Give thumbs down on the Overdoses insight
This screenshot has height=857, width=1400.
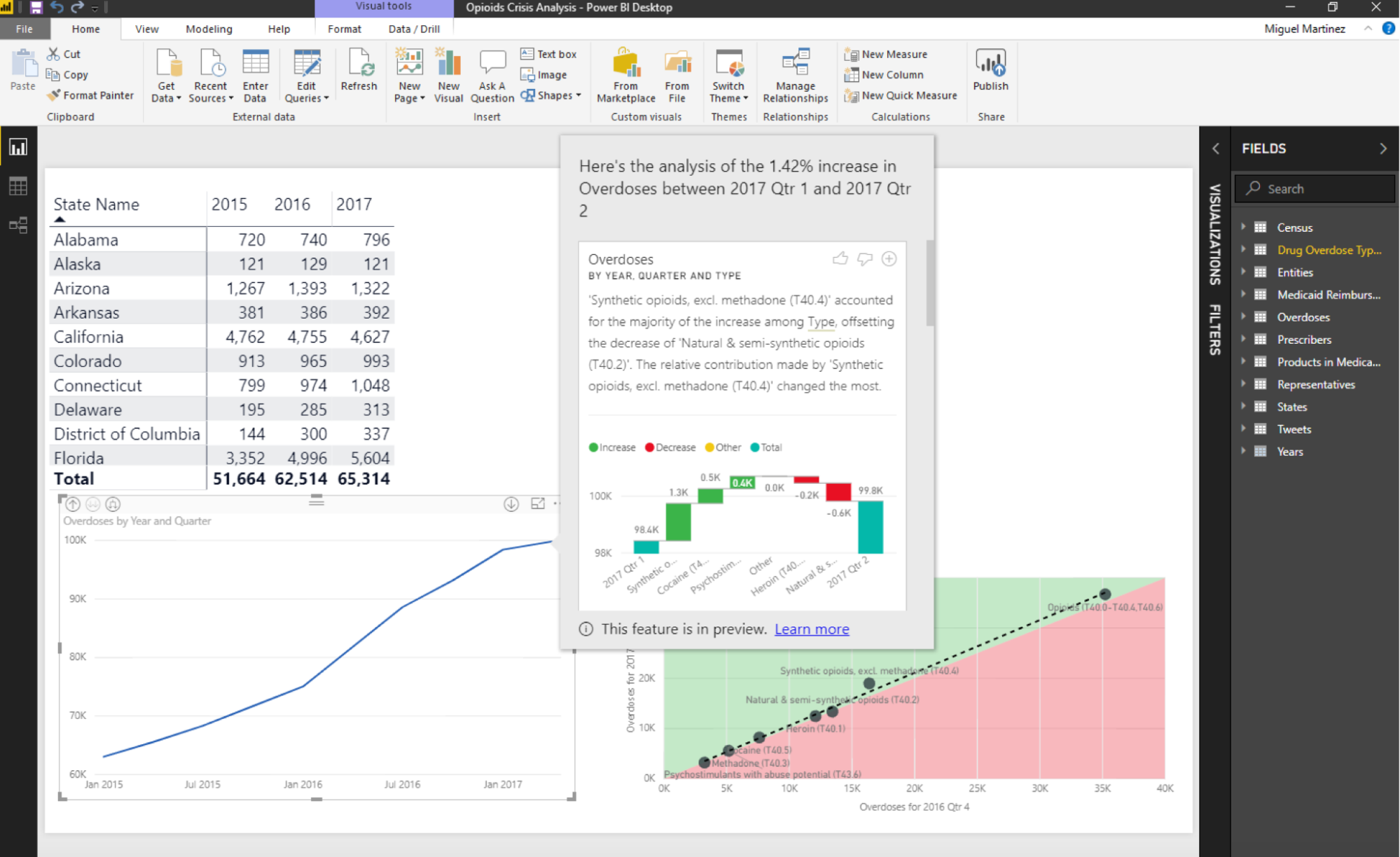[x=864, y=258]
